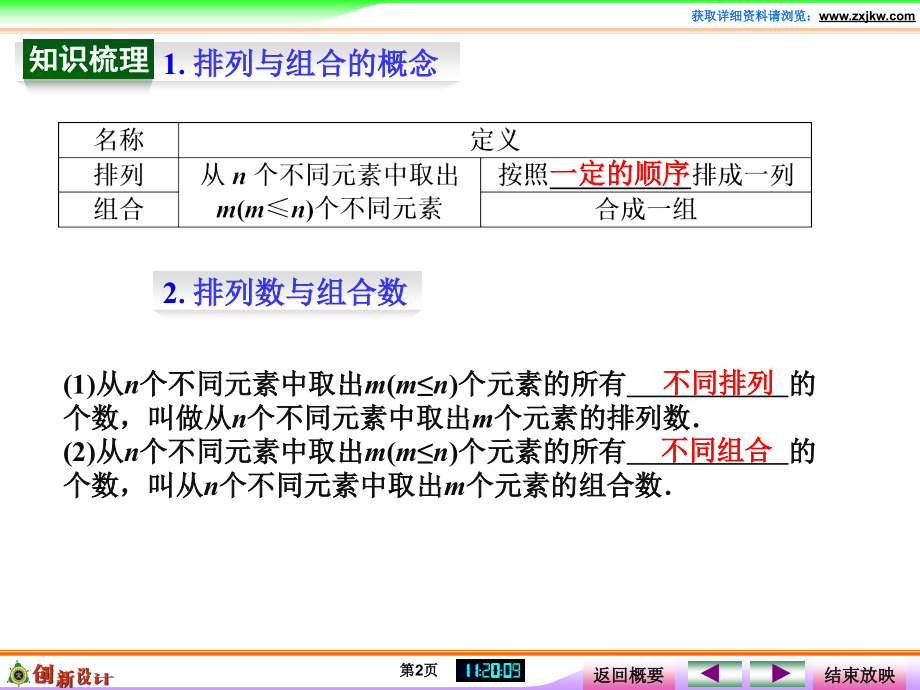This screenshot has height=690, width=920.
Task: Click the 创新设计 brand text logo
Action: pyautogui.click(x=73, y=675)
